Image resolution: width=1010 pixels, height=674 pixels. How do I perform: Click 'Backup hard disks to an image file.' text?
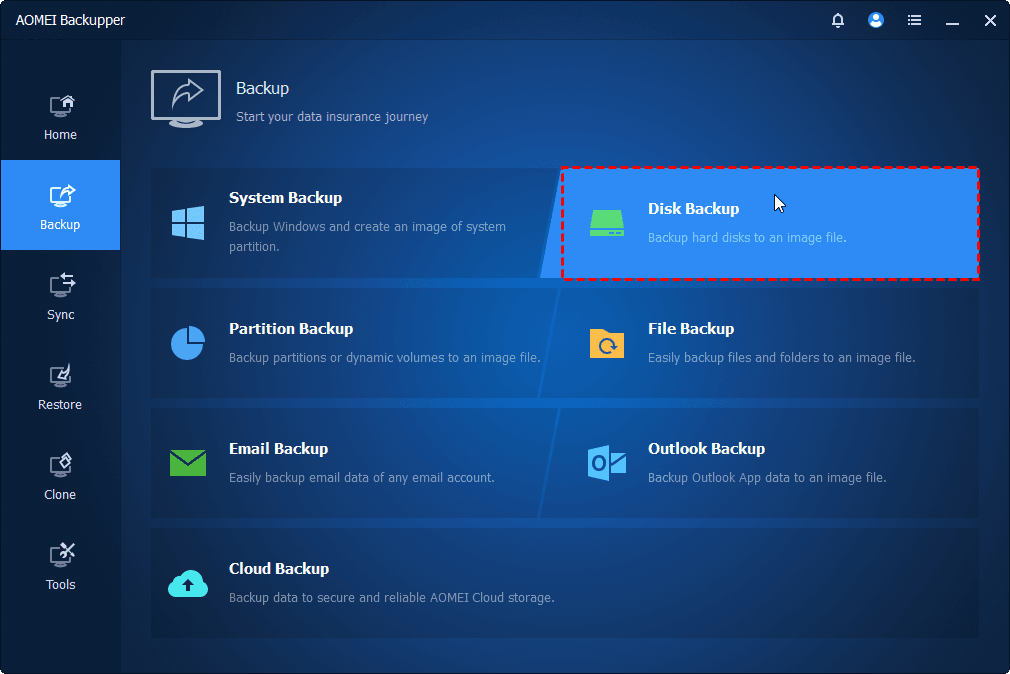pyautogui.click(x=747, y=238)
